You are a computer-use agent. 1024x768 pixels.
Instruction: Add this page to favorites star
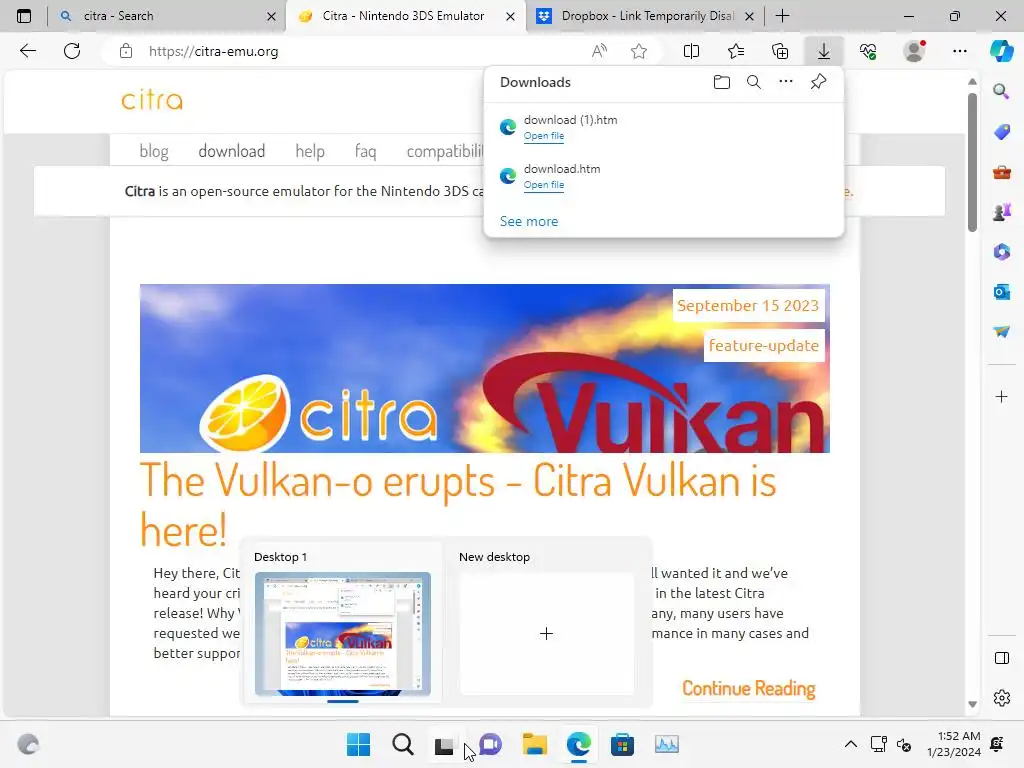tap(639, 51)
